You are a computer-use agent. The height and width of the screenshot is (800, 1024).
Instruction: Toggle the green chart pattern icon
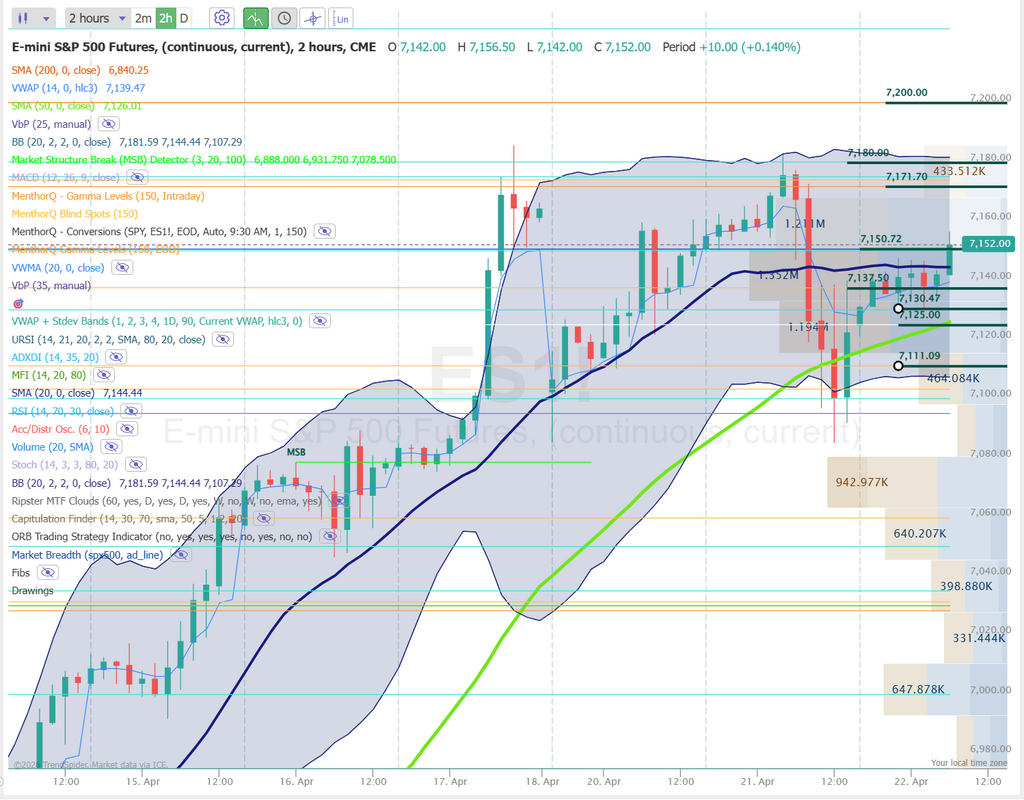click(x=256, y=18)
